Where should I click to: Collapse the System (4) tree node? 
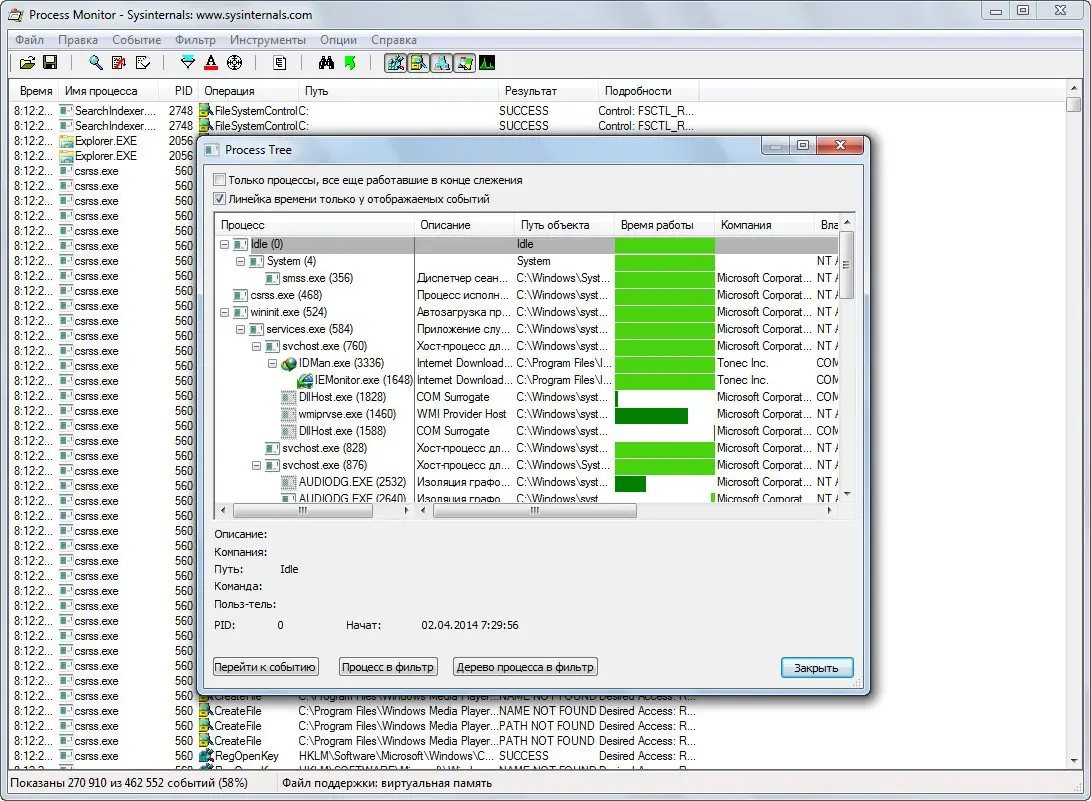pyautogui.click(x=241, y=262)
